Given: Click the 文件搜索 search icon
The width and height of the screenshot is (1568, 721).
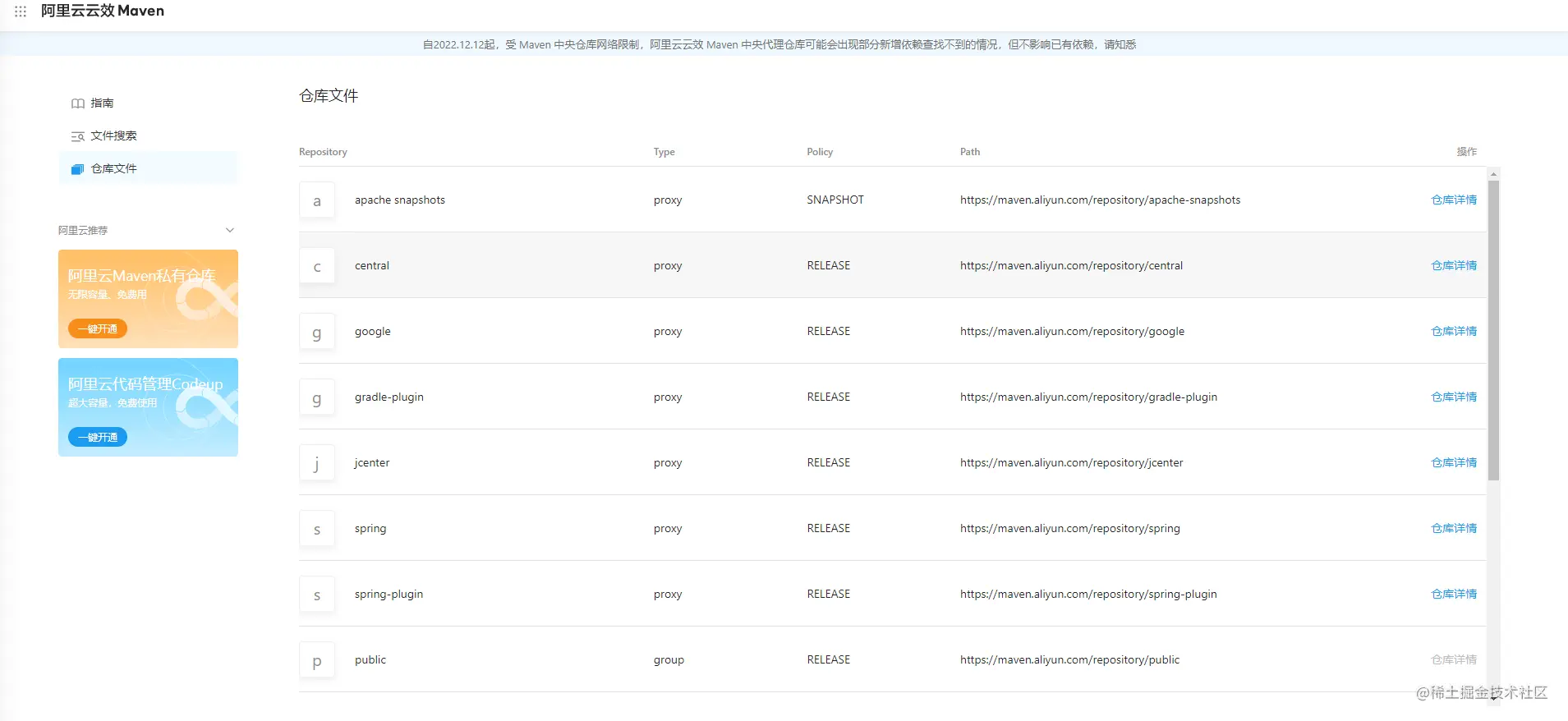Looking at the screenshot, I should [x=78, y=136].
